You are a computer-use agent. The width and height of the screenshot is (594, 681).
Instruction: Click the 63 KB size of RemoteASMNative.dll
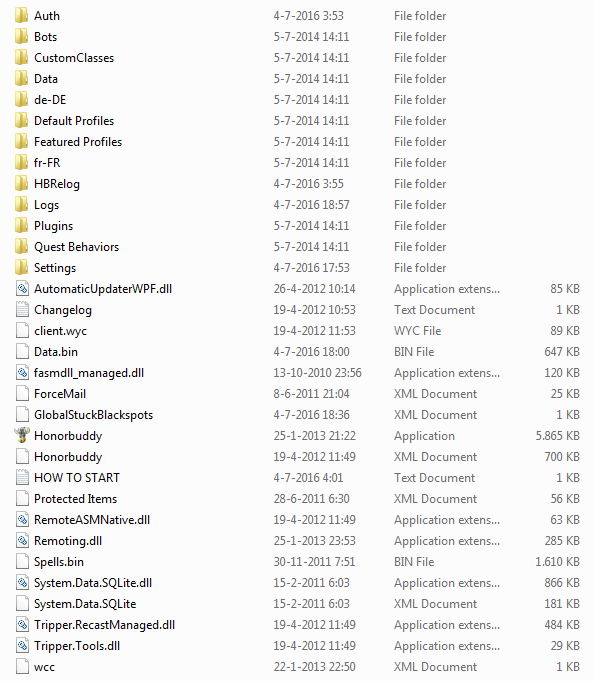pos(565,519)
